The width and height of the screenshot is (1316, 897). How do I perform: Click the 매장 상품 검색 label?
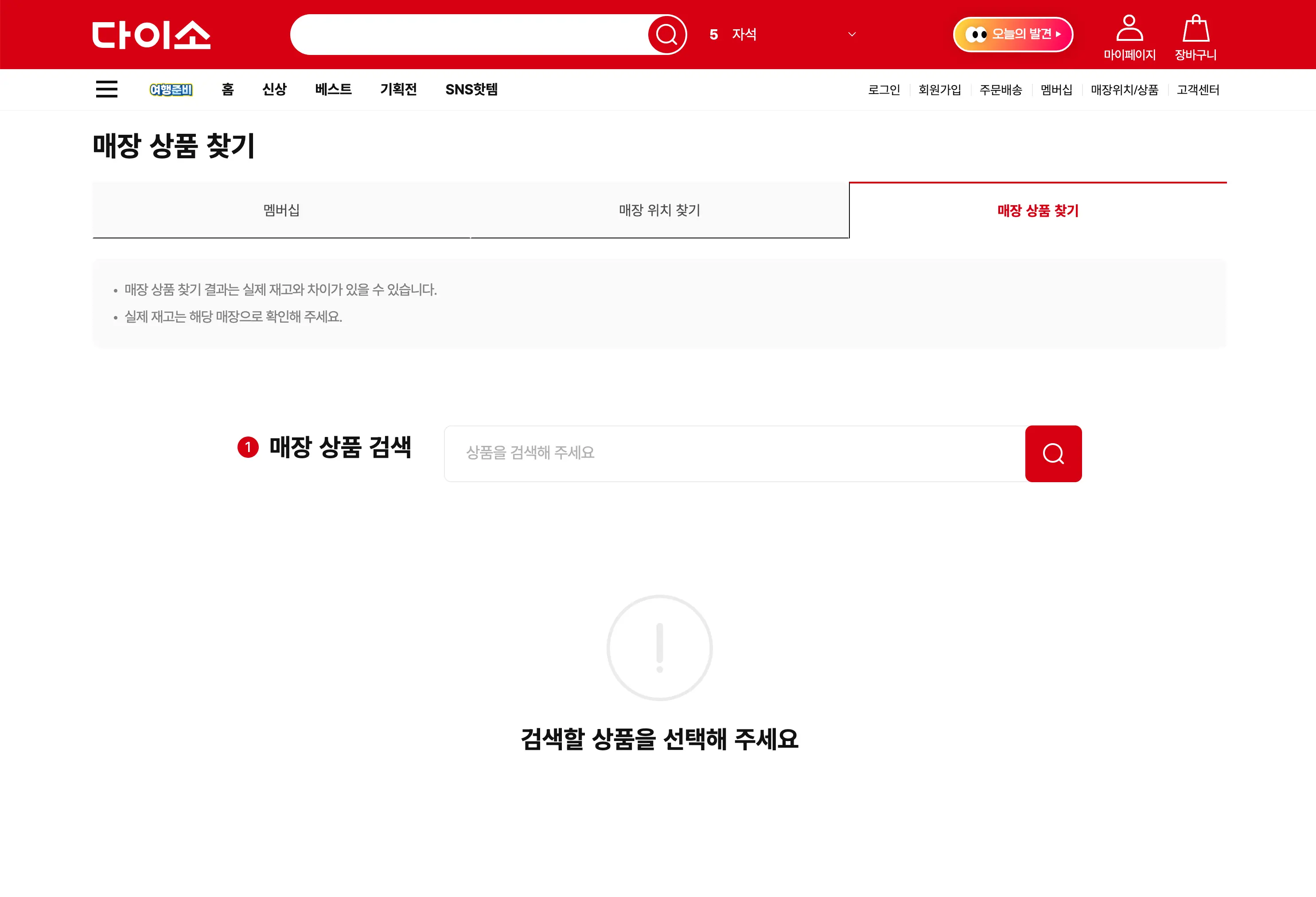tap(340, 447)
